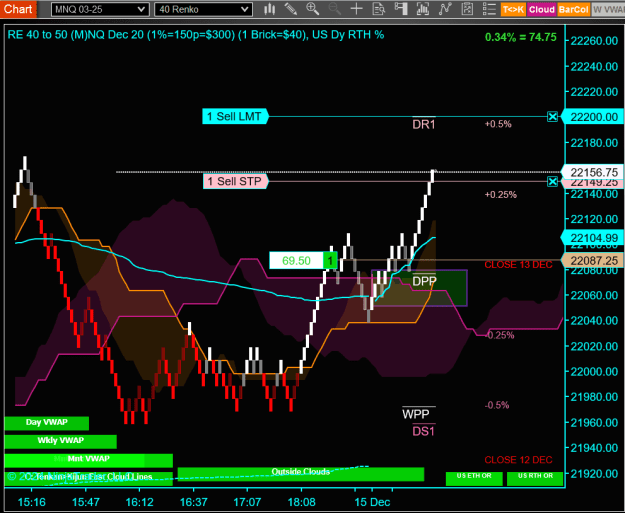Select the drawing tools pencil icon

[291, 9]
